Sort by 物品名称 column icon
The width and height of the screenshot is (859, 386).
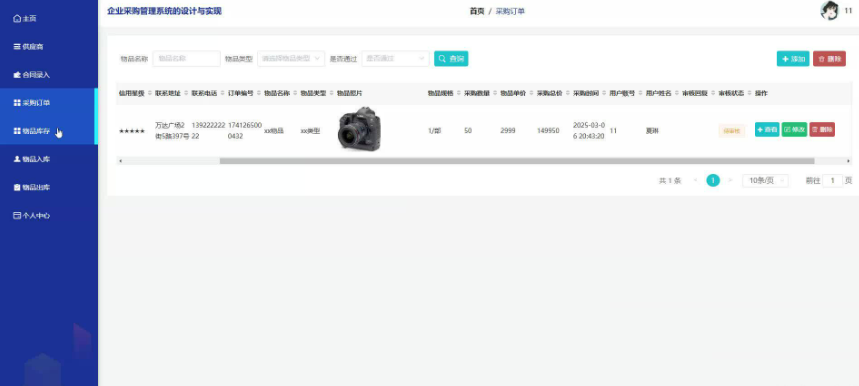point(295,93)
